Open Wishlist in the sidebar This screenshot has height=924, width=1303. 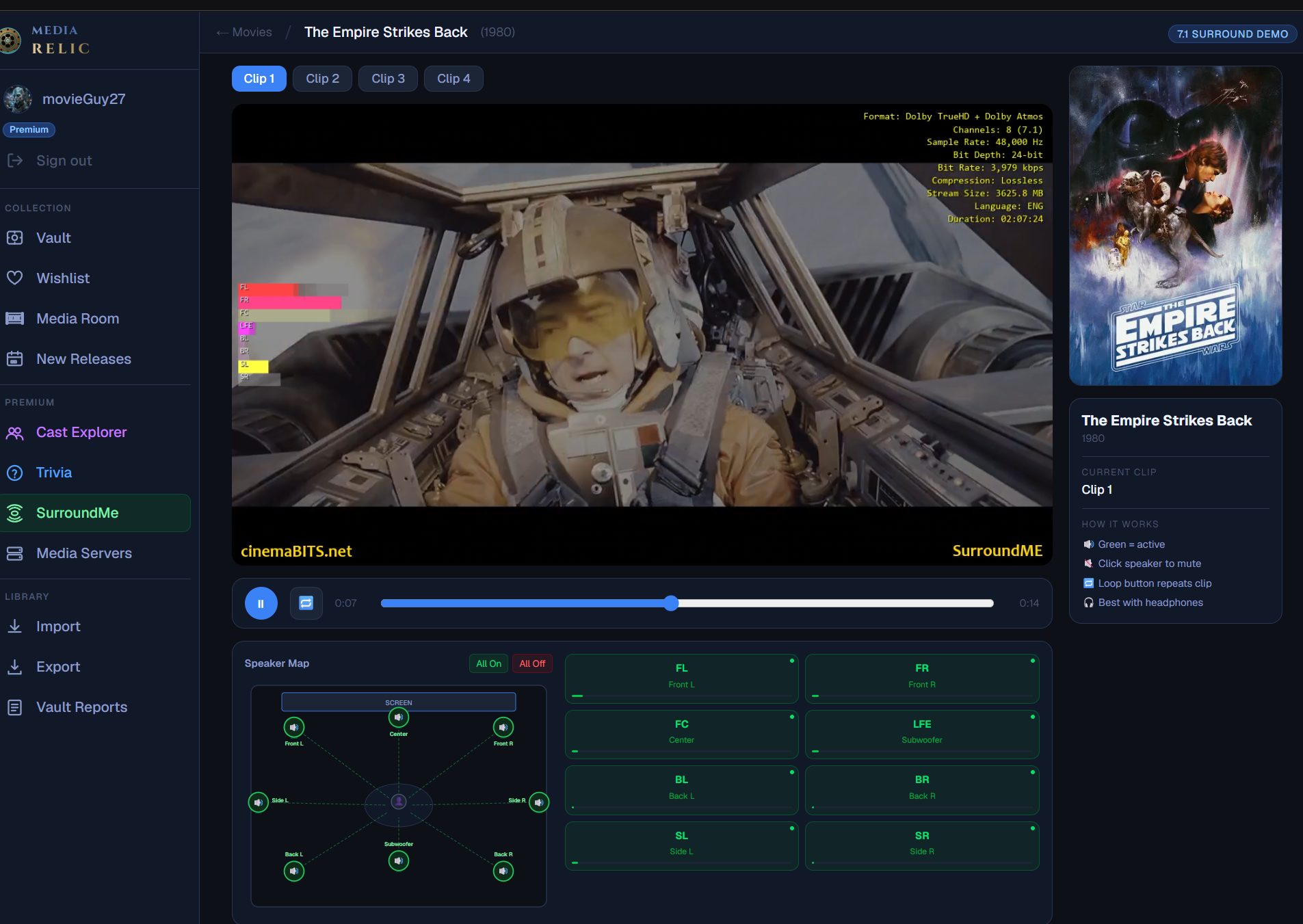coord(95,278)
